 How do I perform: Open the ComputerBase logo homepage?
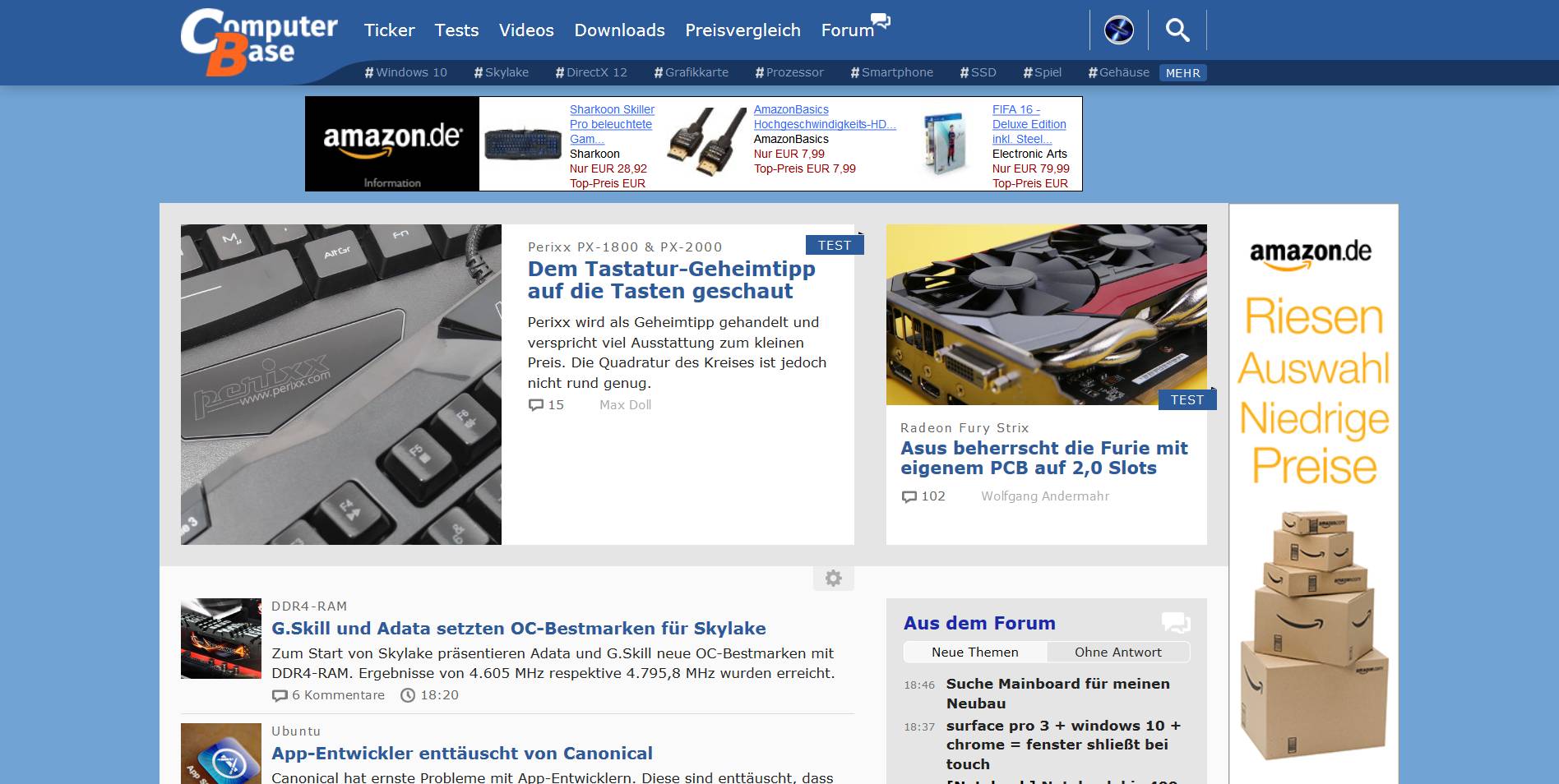pos(259,41)
